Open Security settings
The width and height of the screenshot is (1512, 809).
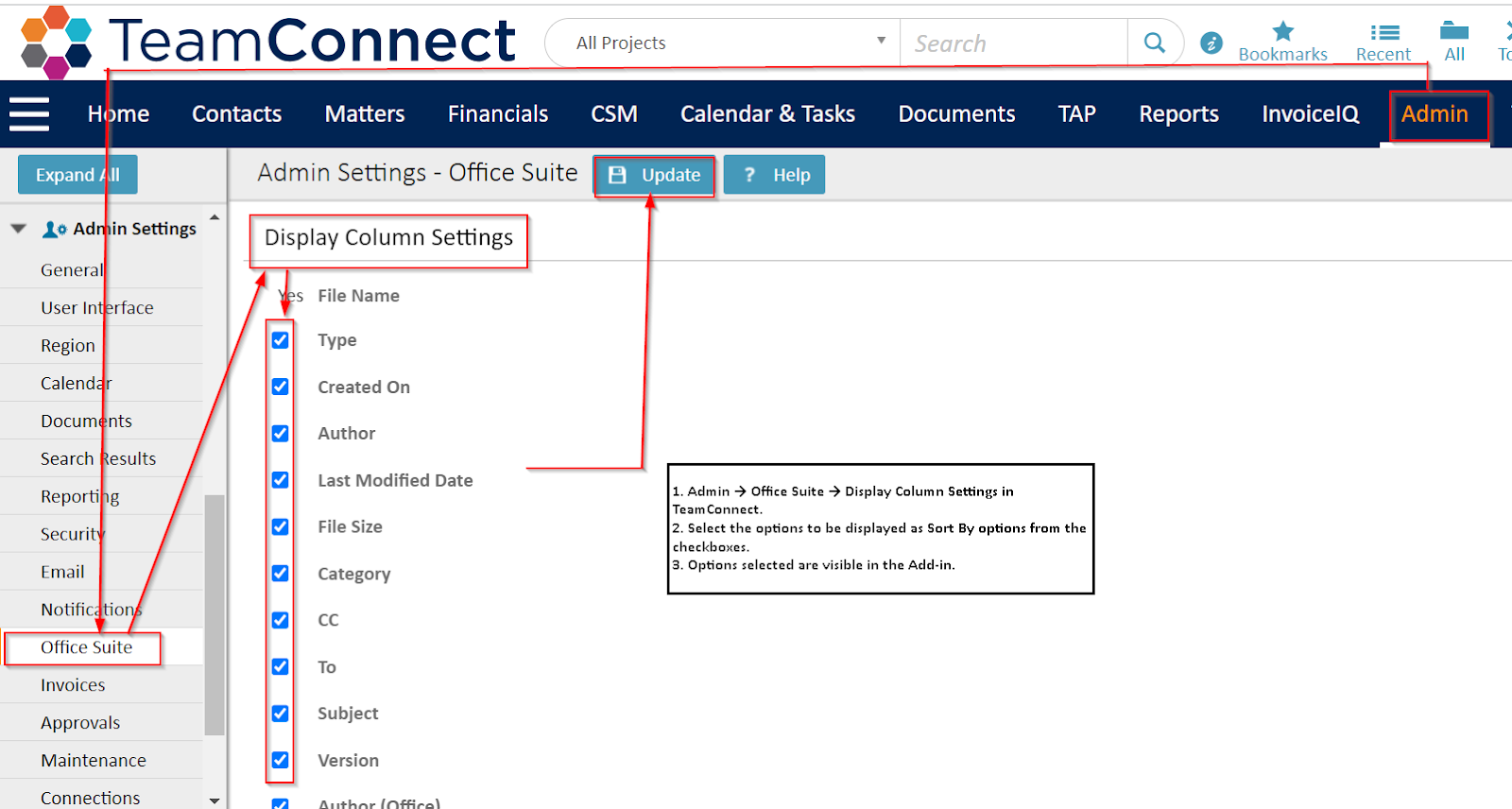[73, 535]
